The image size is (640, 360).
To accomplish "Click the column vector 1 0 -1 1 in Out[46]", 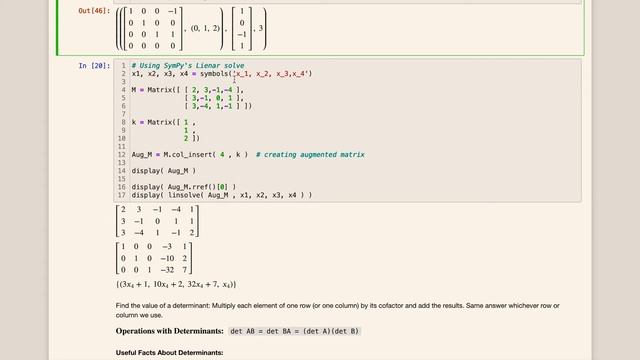I will point(242,29).
